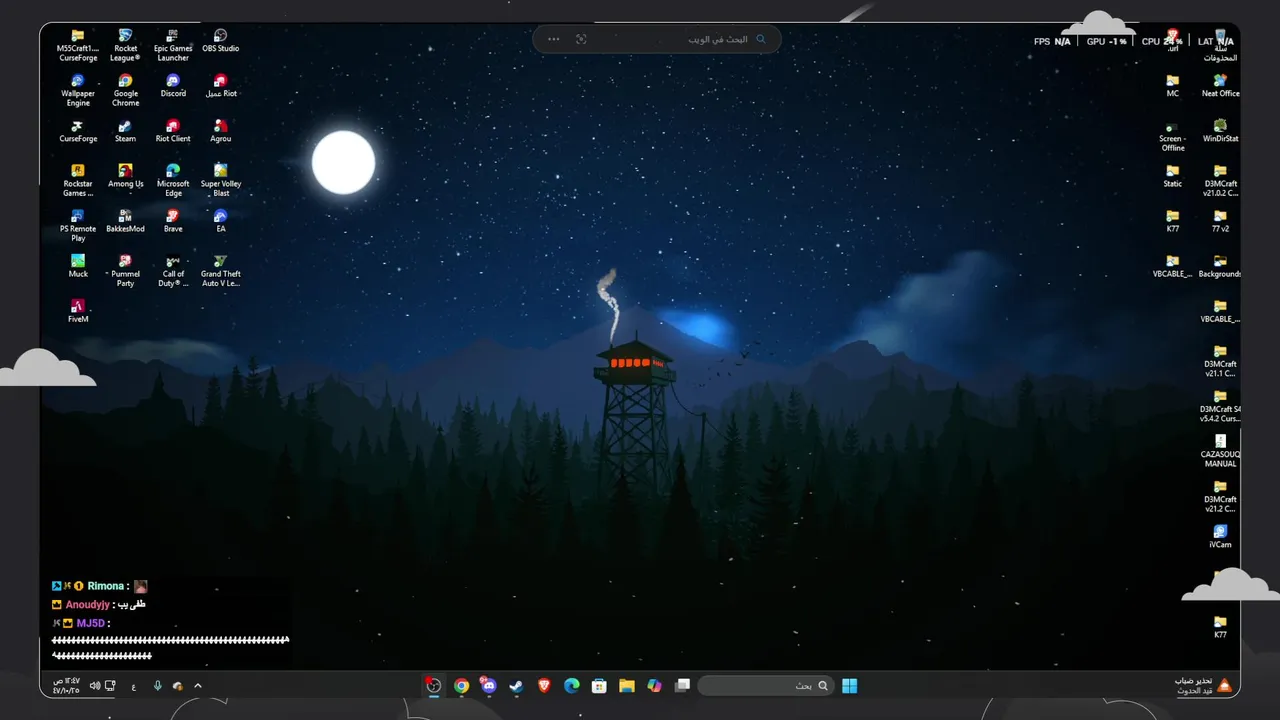Click the visual search icon in search widget
The width and height of the screenshot is (1280, 720).
pyautogui.click(x=581, y=39)
